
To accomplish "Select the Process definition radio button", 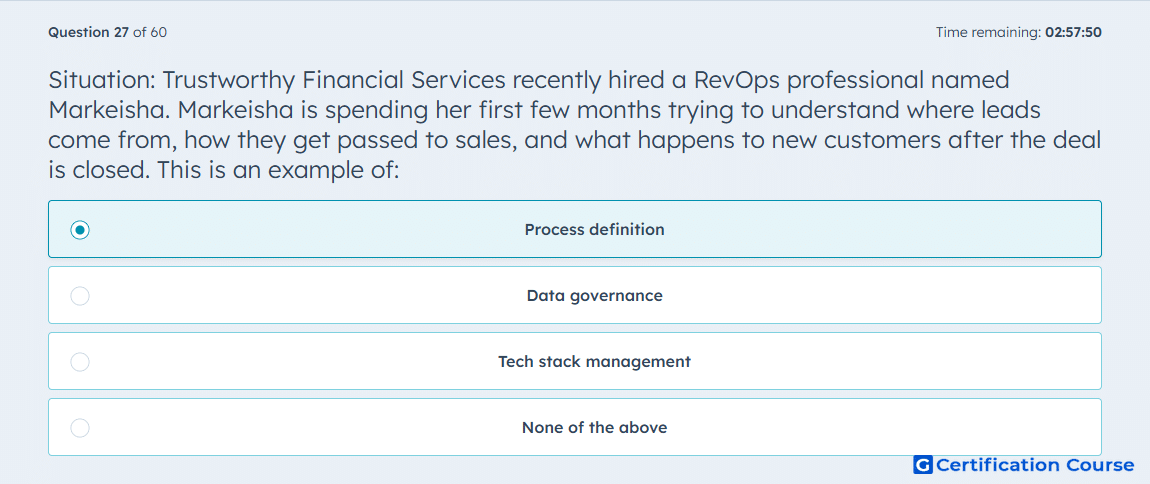I will coord(80,230).
